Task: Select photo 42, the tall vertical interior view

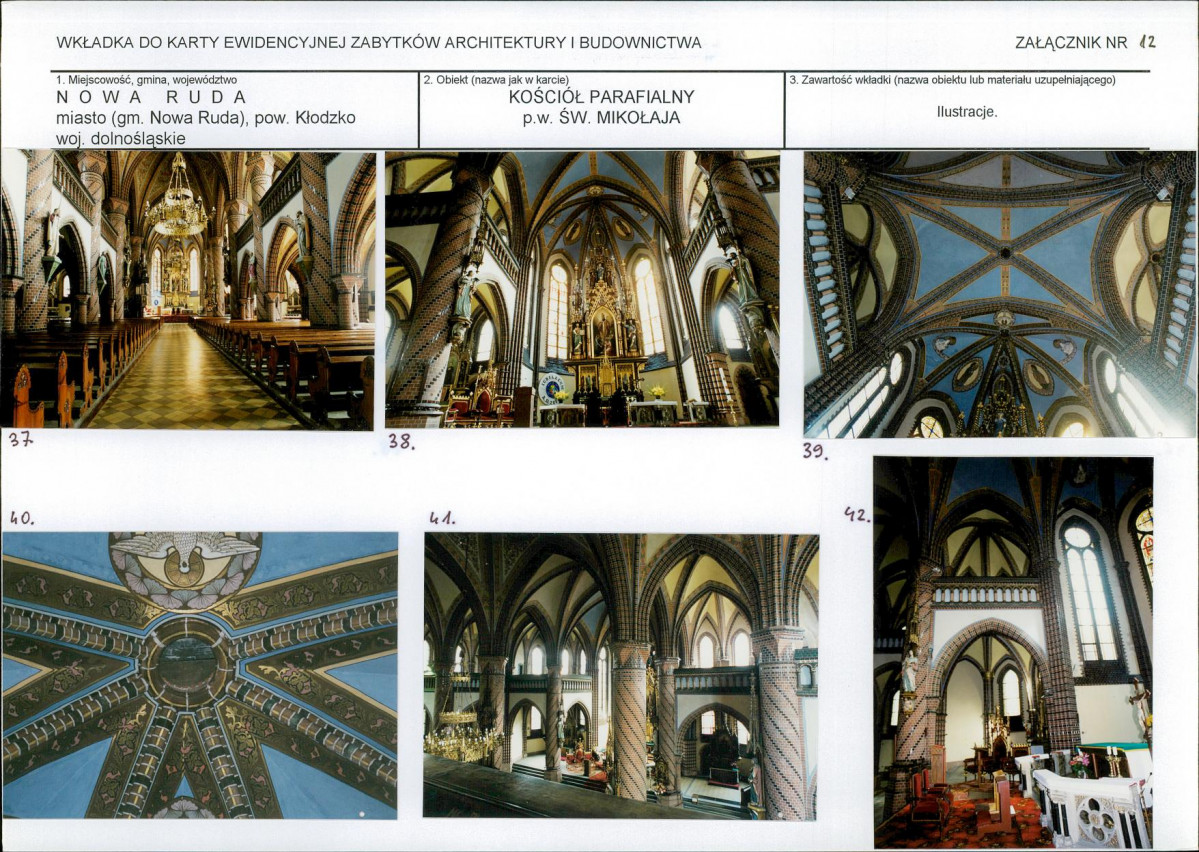Action: point(1012,652)
